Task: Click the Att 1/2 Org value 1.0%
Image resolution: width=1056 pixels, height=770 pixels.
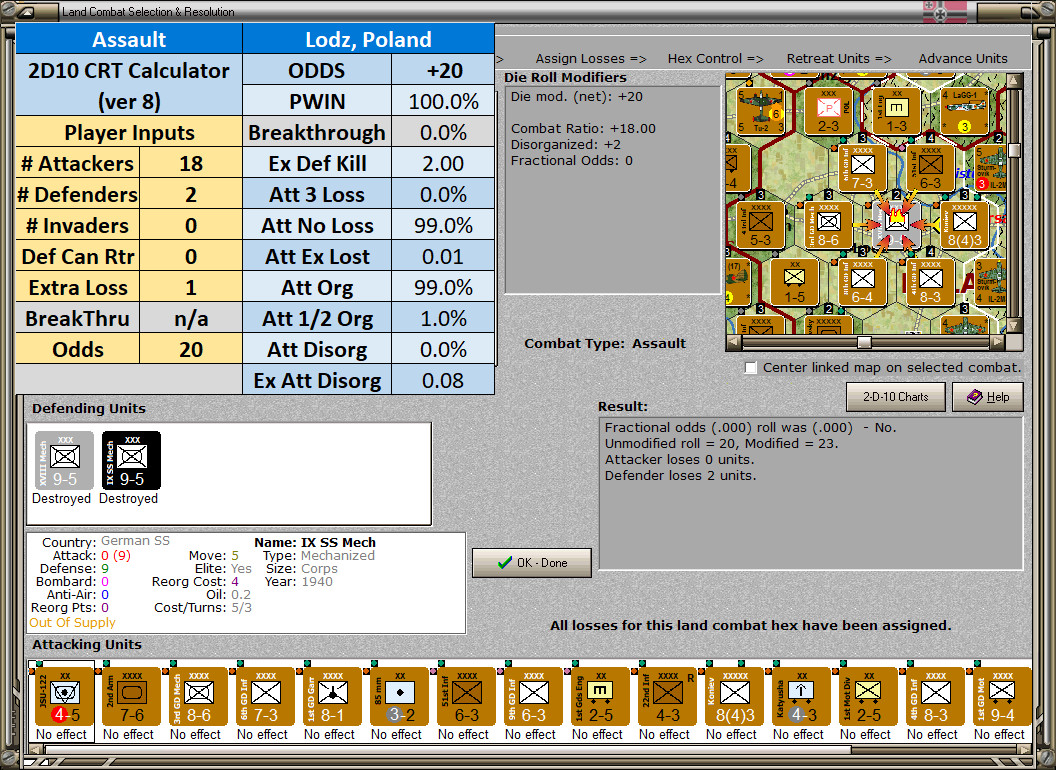Action: coord(443,319)
